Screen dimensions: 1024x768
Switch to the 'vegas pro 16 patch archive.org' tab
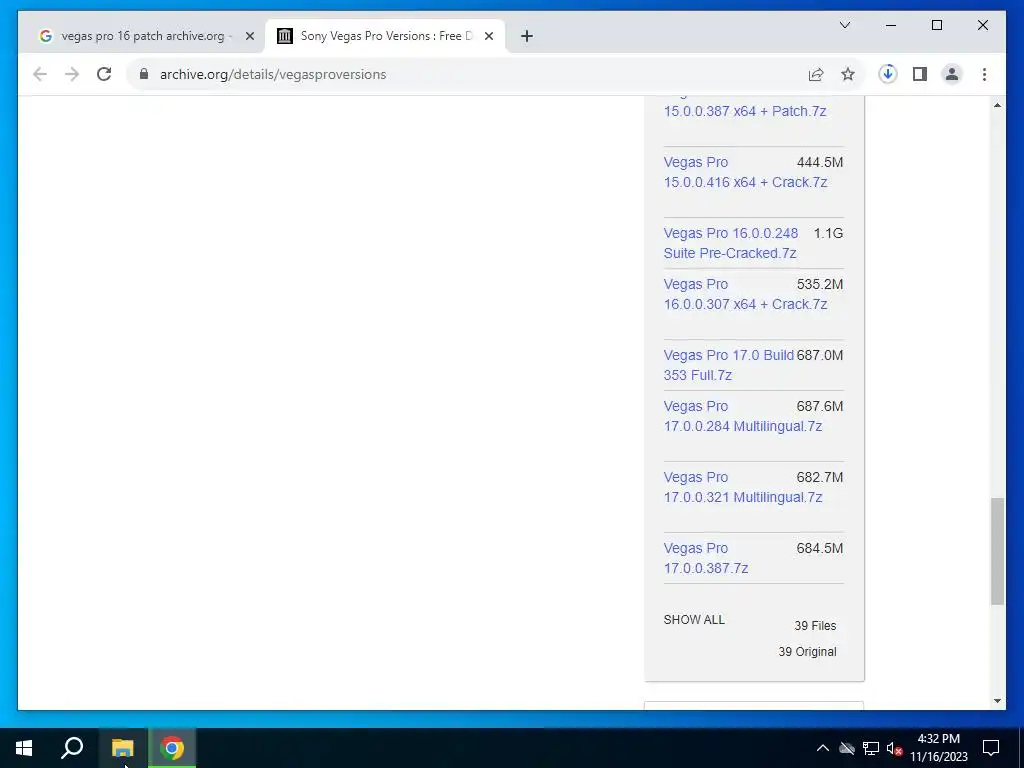(142, 36)
